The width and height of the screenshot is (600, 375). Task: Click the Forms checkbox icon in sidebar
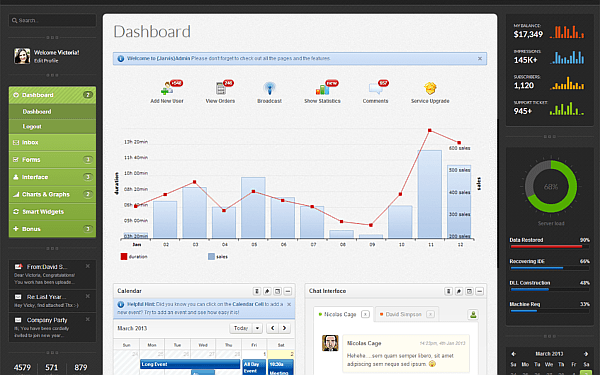pos(16,160)
